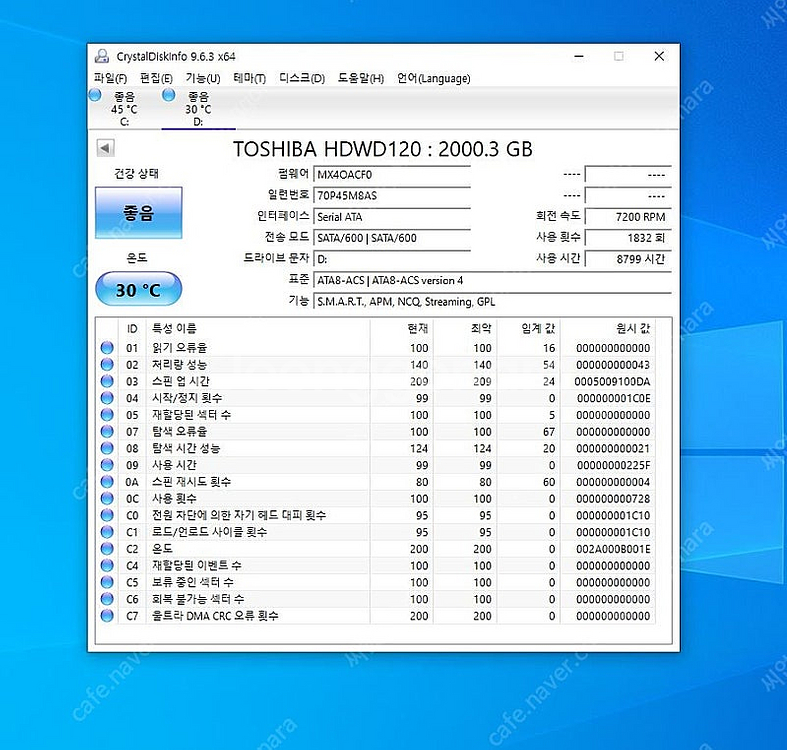Click the power on hours 8799 시간
Screen dimensions: 787x750
click(x=628, y=259)
